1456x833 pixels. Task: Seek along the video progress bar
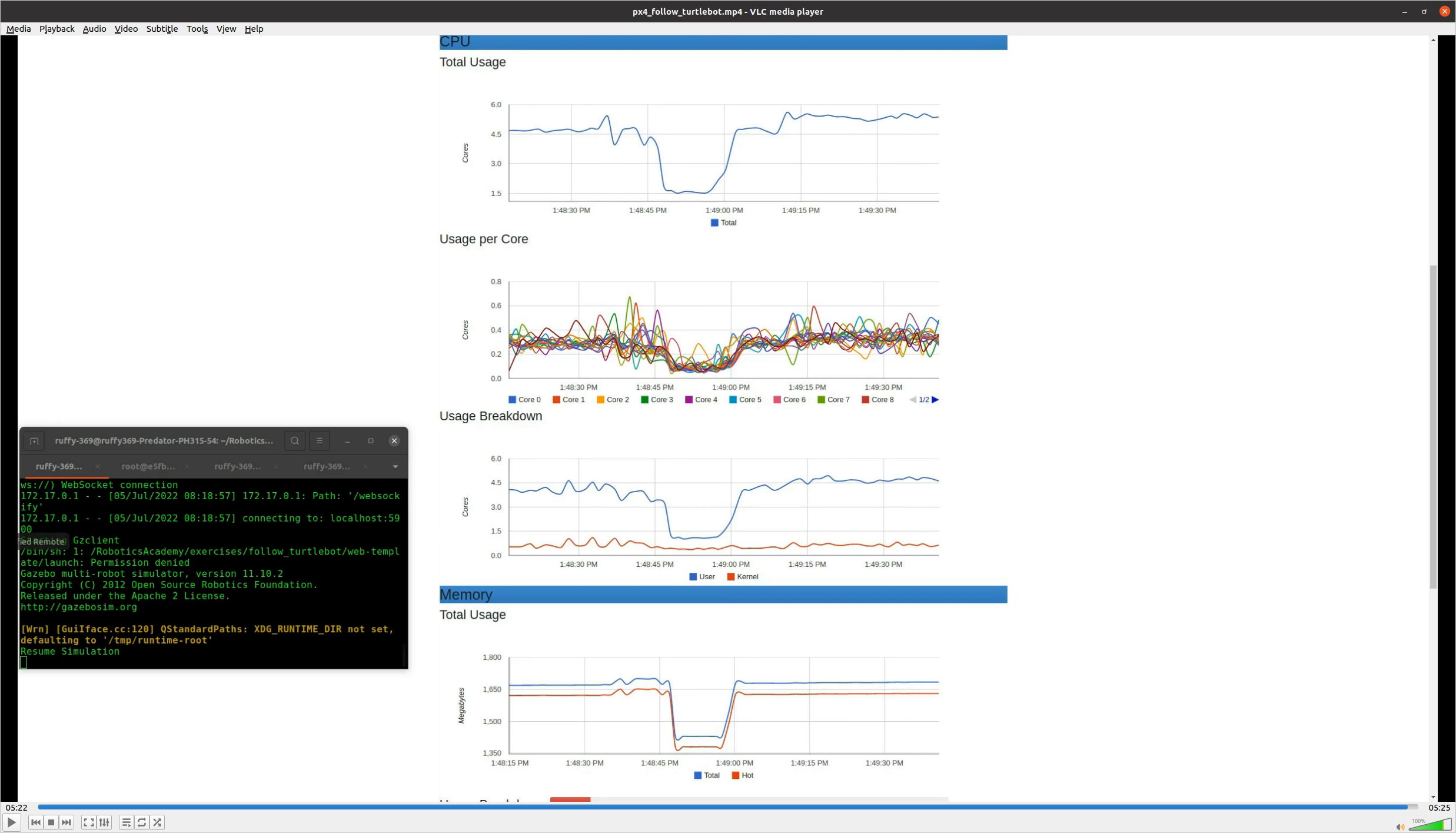coord(727,807)
